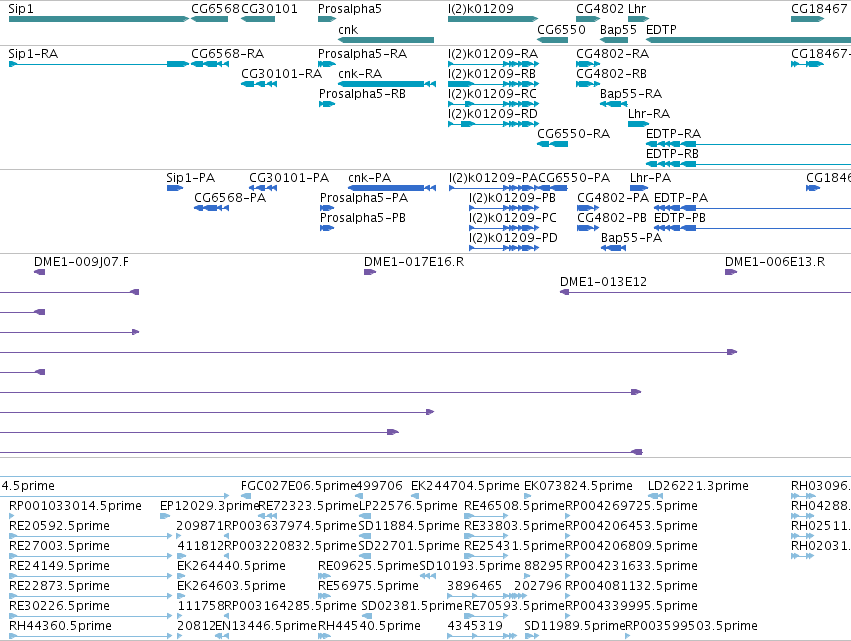Screen dimensions: 851x641
Task: Click the RP003599503.5prime EST label
Action: coord(691,626)
